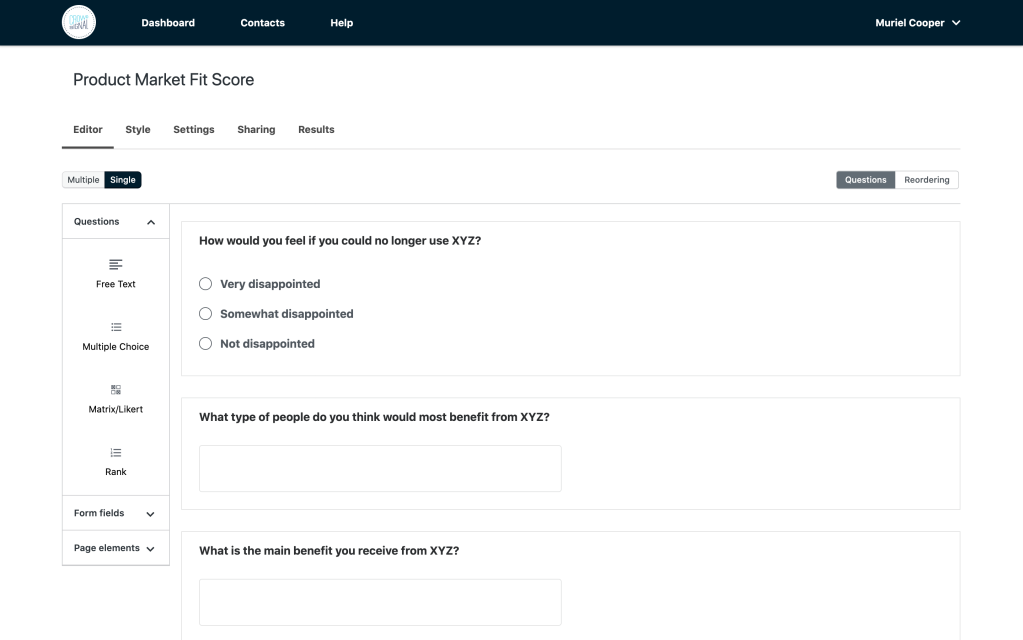The height and width of the screenshot is (640, 1023).
Task: Click the app logo in header
Action: (79, 22)
